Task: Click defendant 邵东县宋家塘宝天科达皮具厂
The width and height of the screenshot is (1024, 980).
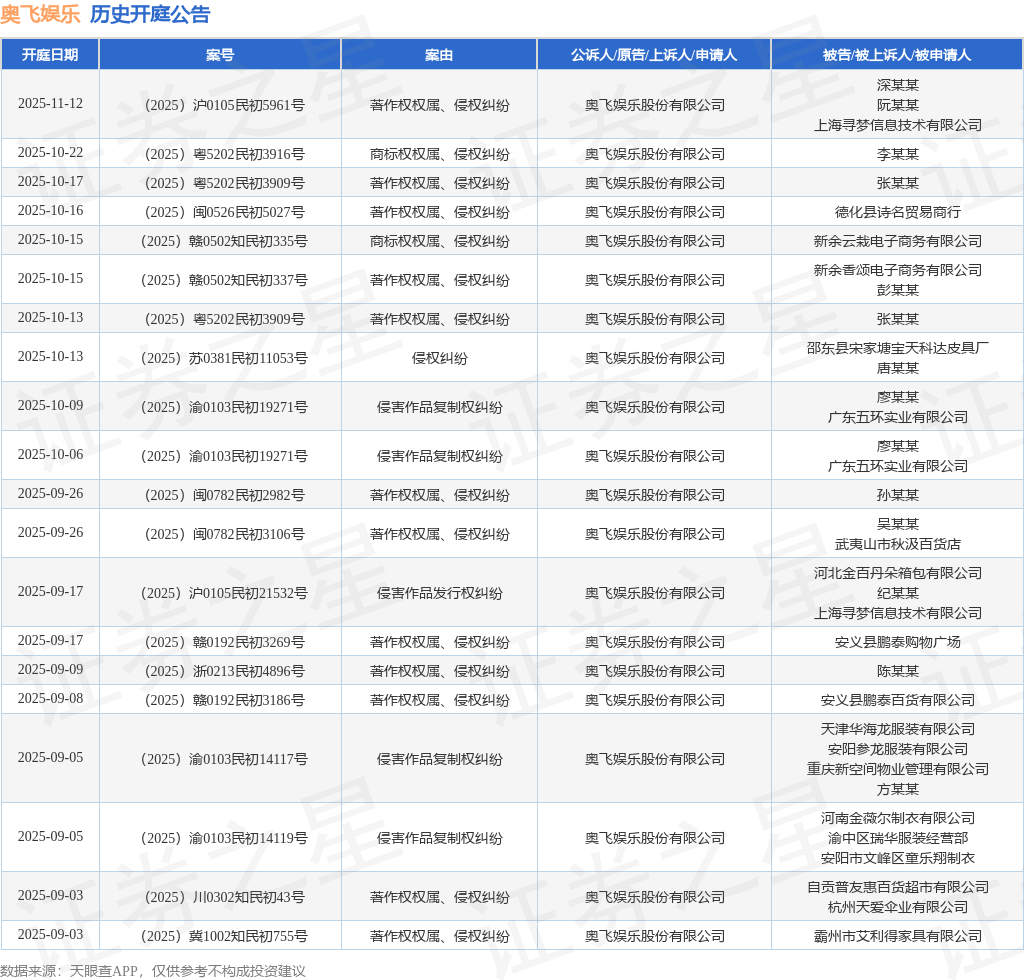Action: point(897,348)
